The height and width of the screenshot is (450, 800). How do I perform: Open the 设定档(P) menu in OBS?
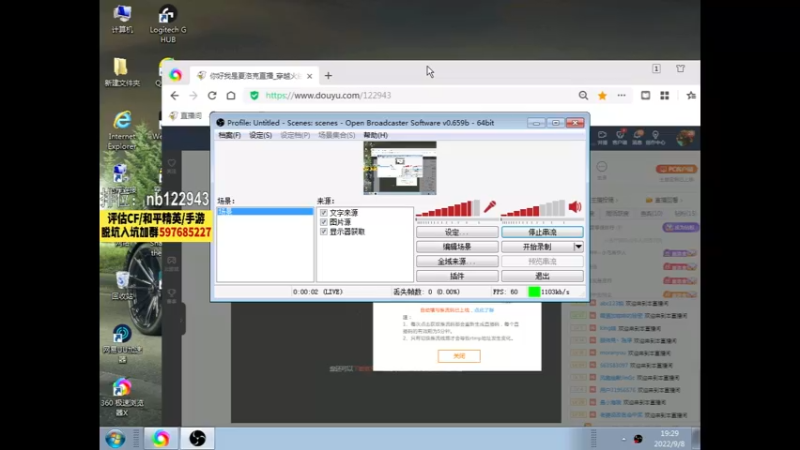295,135
